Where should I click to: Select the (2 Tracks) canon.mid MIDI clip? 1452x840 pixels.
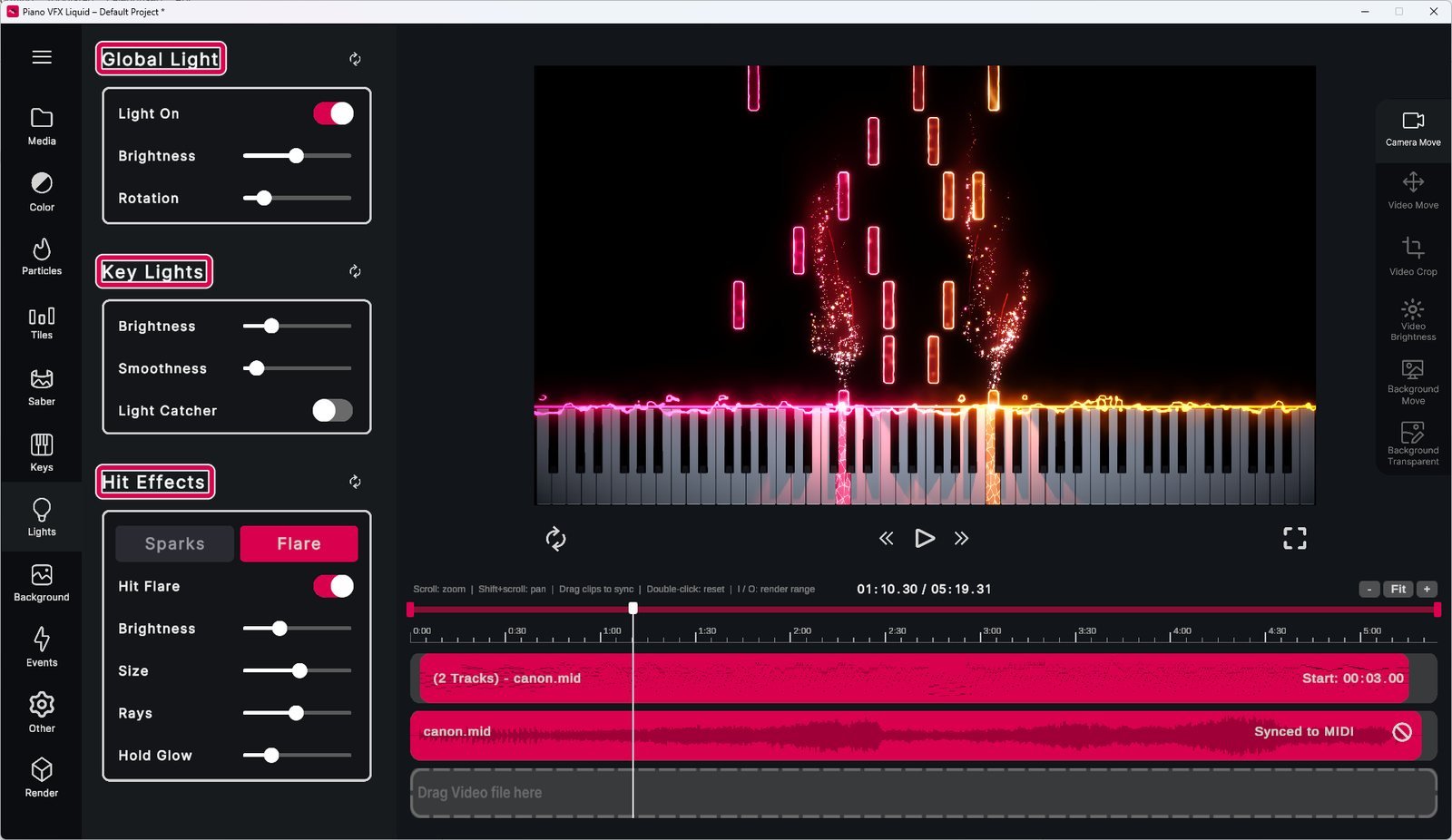[914, 679]
